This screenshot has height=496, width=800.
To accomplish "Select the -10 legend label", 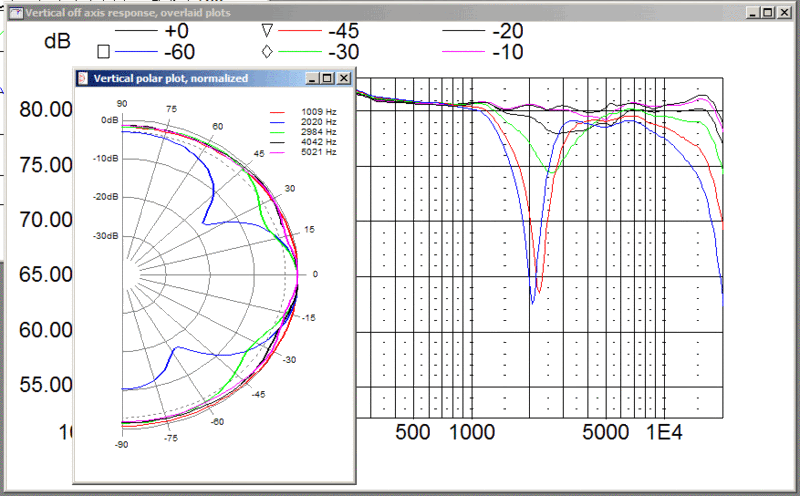I will click(508, 52).
